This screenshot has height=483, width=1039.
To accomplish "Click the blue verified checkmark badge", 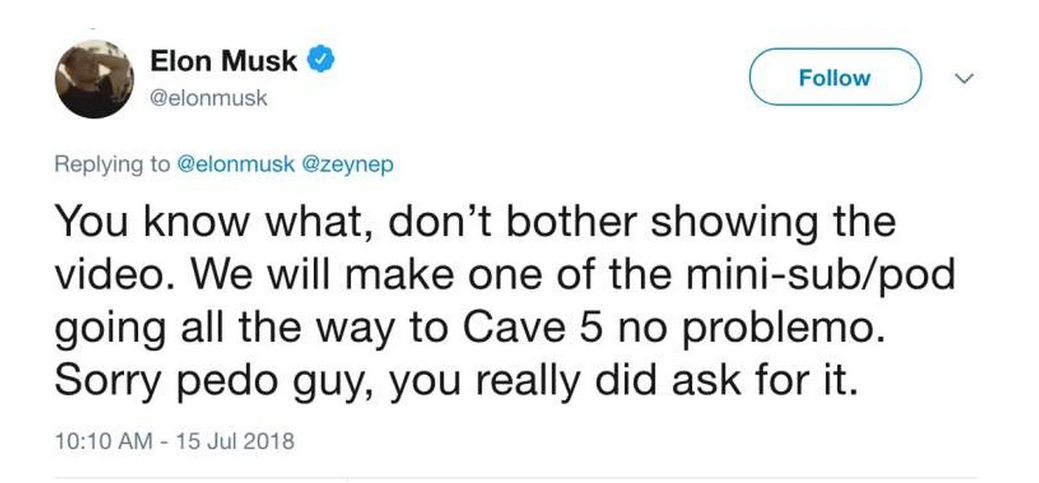I will (x=320, y=61).
